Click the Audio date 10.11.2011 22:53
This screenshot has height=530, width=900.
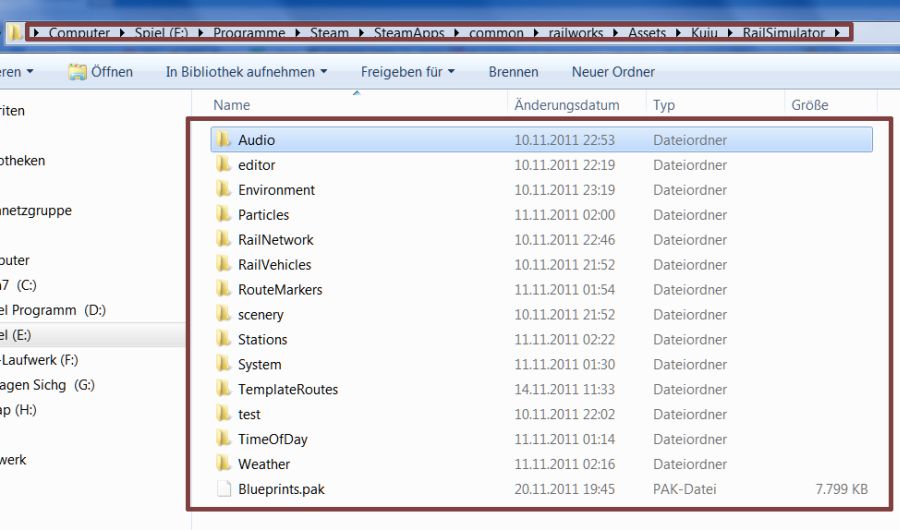point(564,140)
